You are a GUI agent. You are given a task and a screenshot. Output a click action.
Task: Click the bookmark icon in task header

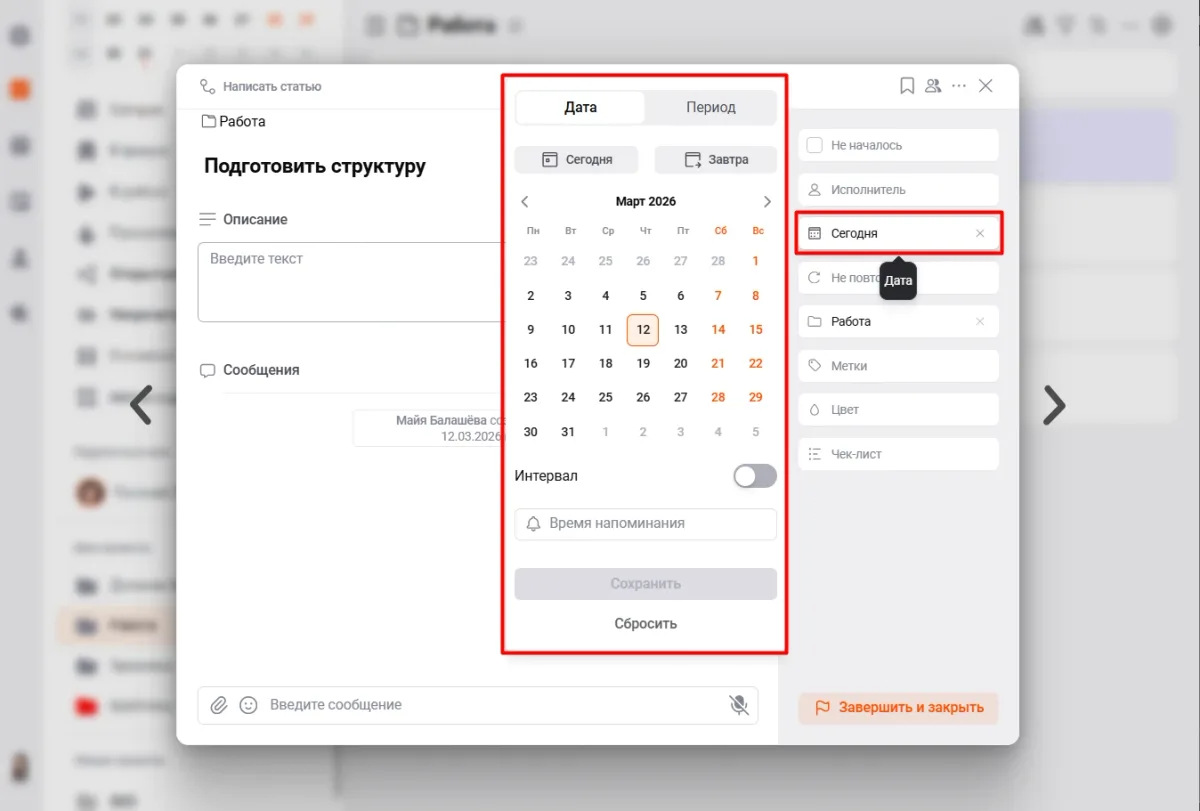(907, 86)
